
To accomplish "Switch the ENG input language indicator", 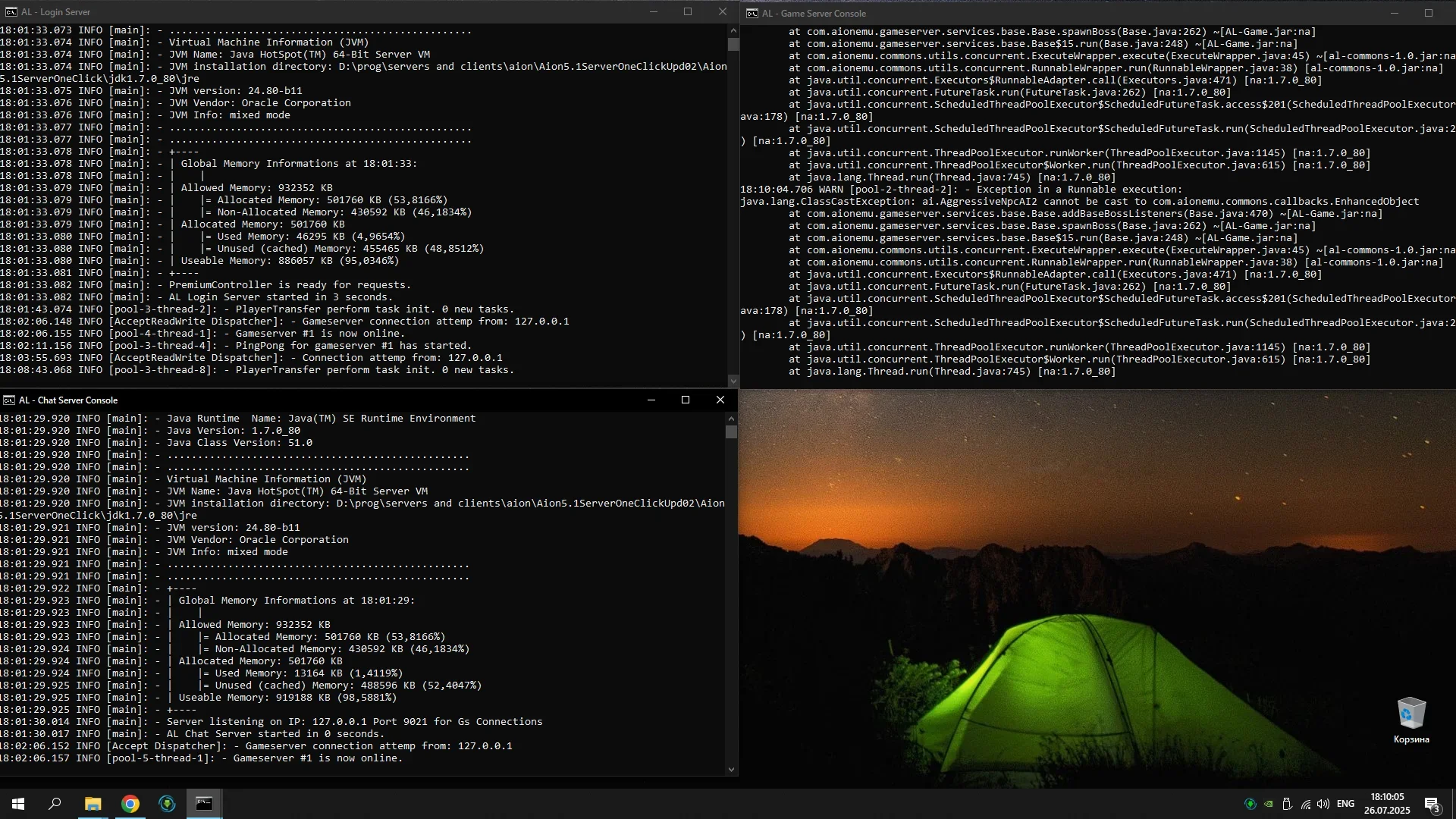I will [x=1346, y=804].
